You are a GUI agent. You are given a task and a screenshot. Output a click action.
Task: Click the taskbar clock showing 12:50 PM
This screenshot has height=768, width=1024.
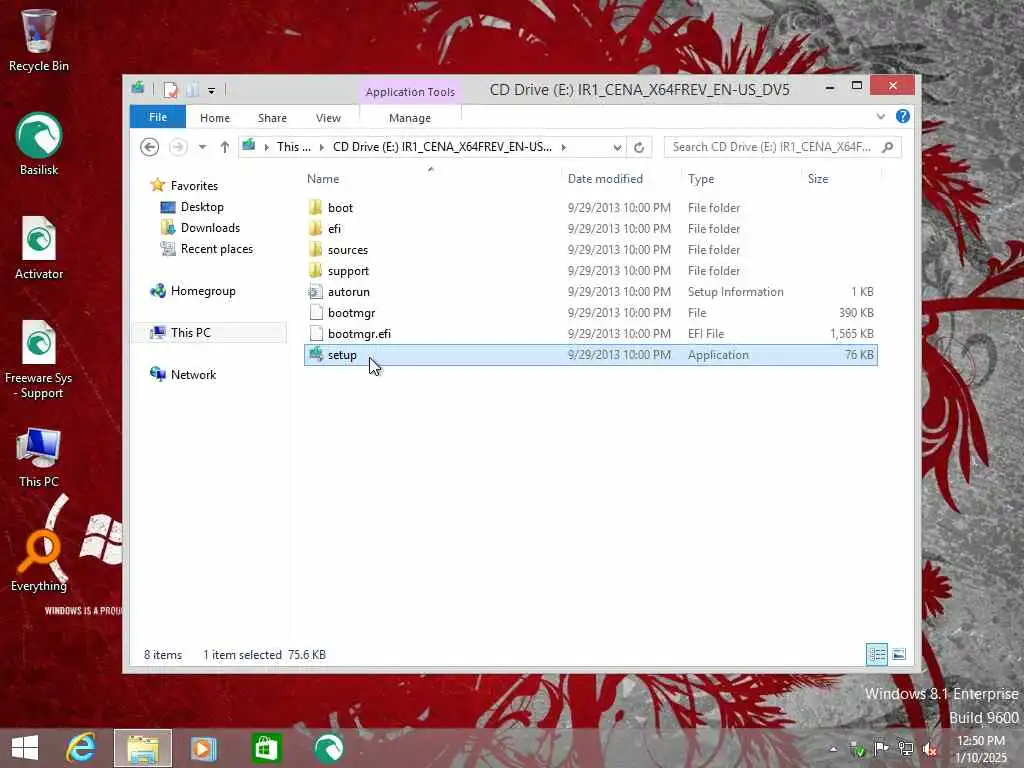coord(981,749)
